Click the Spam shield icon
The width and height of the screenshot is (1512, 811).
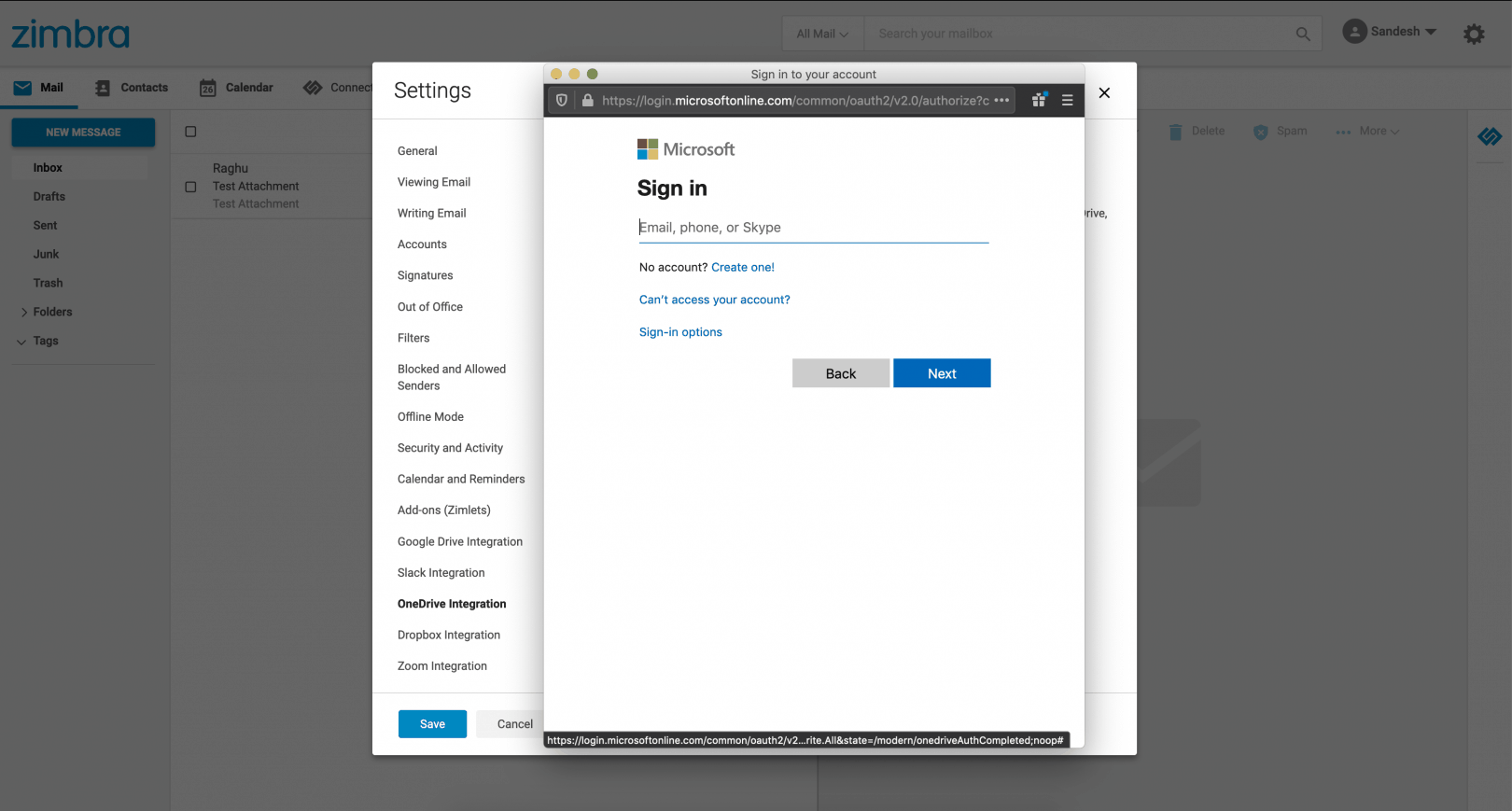1261,132
